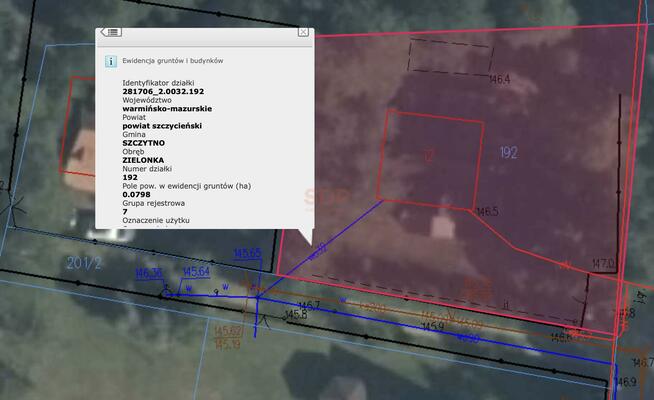Click the Grupa rejestrowa label
The image size is (654, 400).
coord(157,203)
